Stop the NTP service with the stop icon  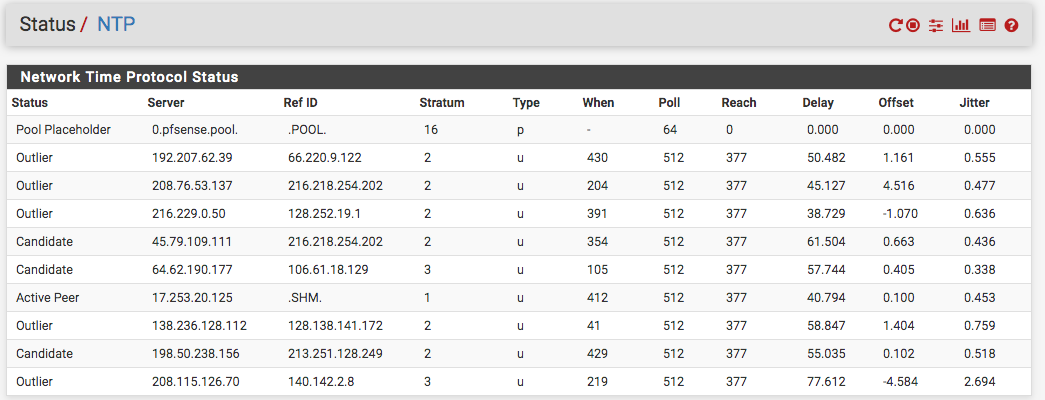coord(913,25)
